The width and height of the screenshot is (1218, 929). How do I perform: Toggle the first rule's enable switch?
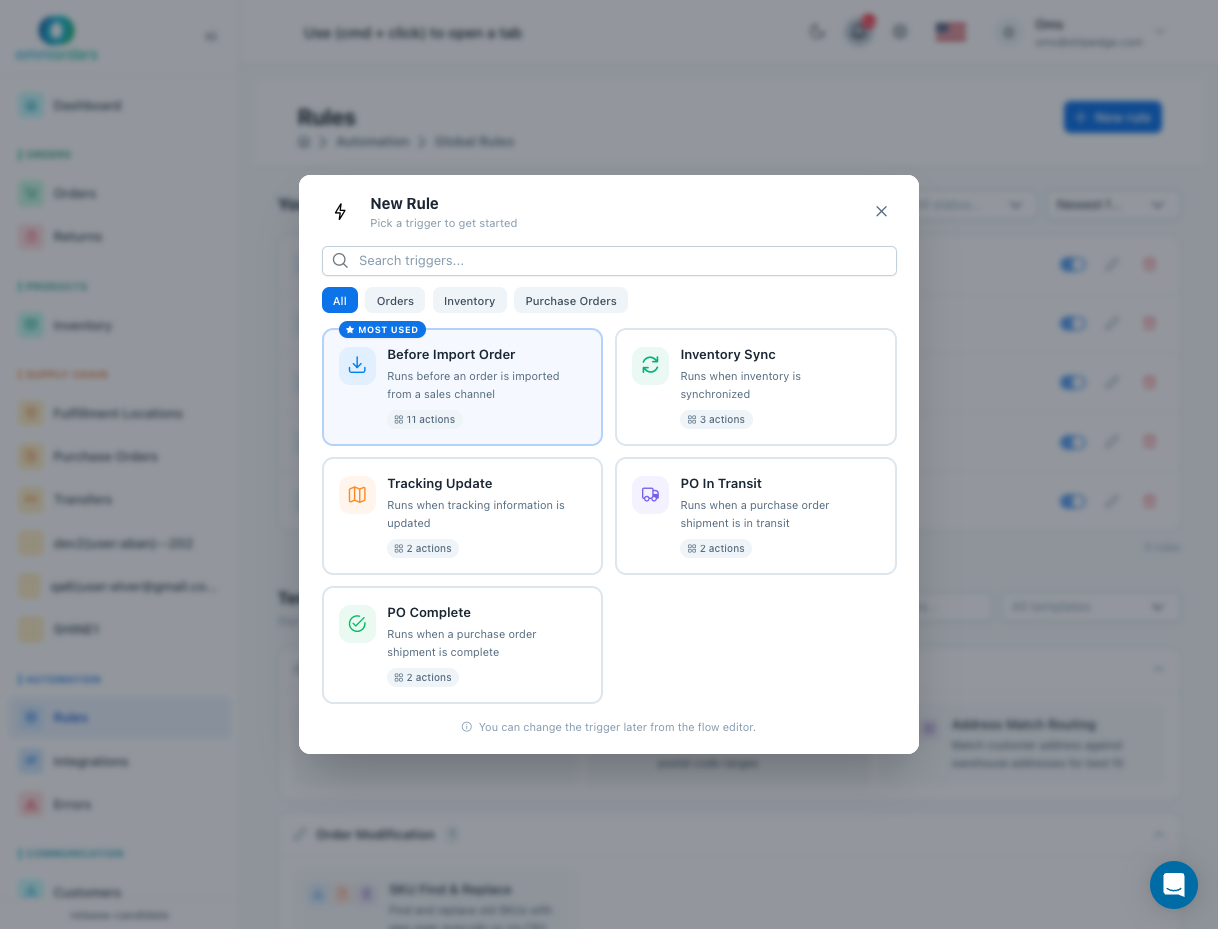point(1073,265)
